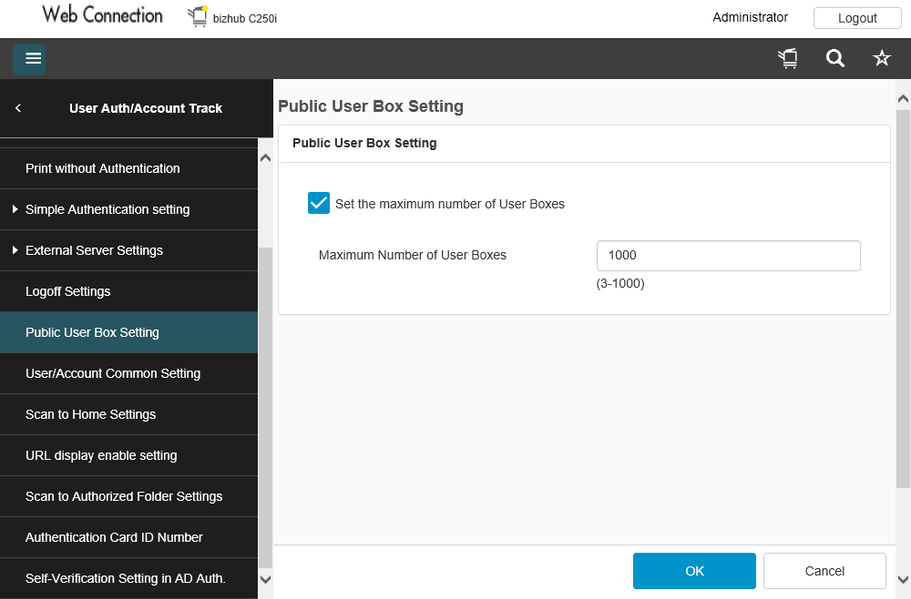Select Logoff Settings in sidebar
The height and width of the screenshot is (599, 911).
[68, 292]
